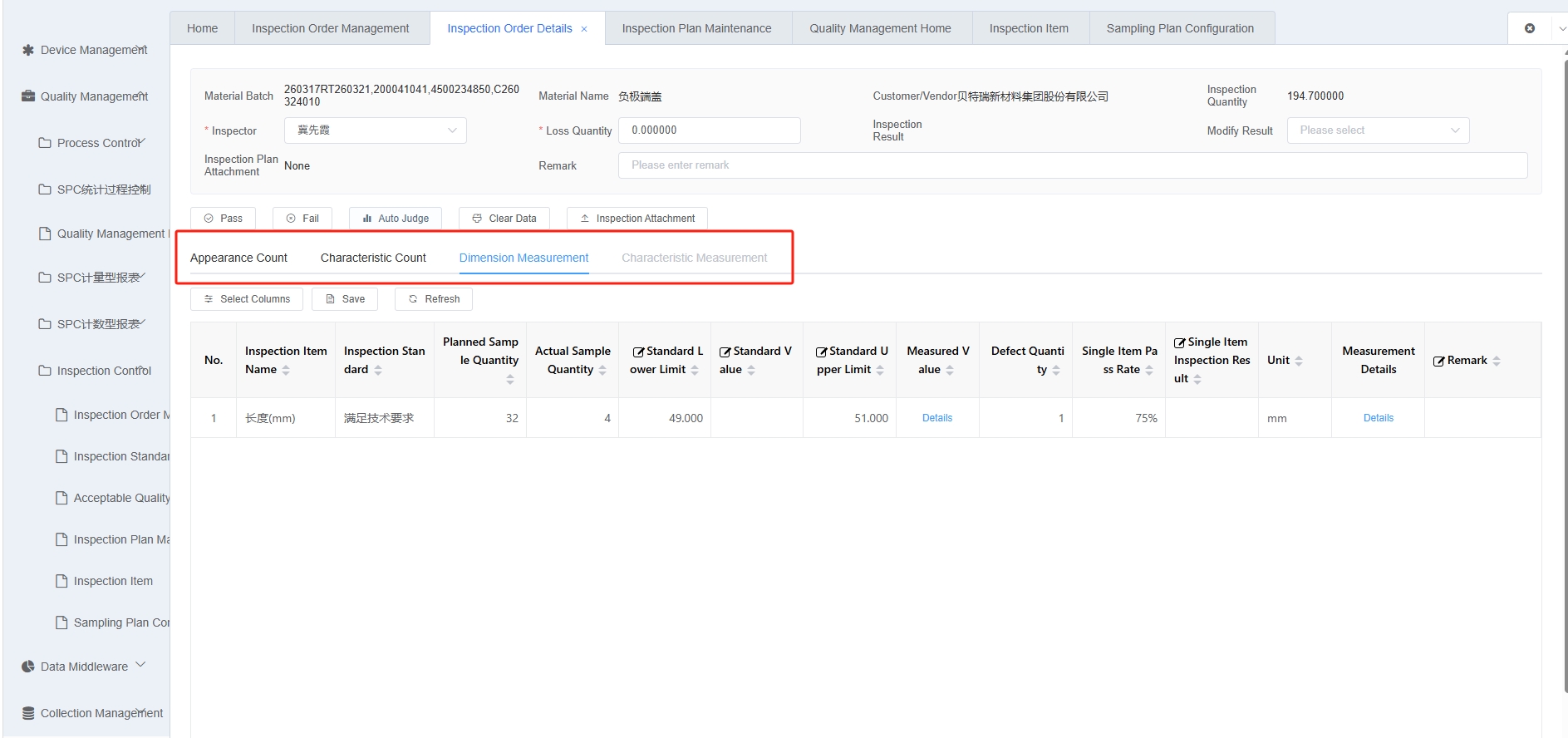
Task: Switch to Inspection Order Management tab
Action: (331, 28)
